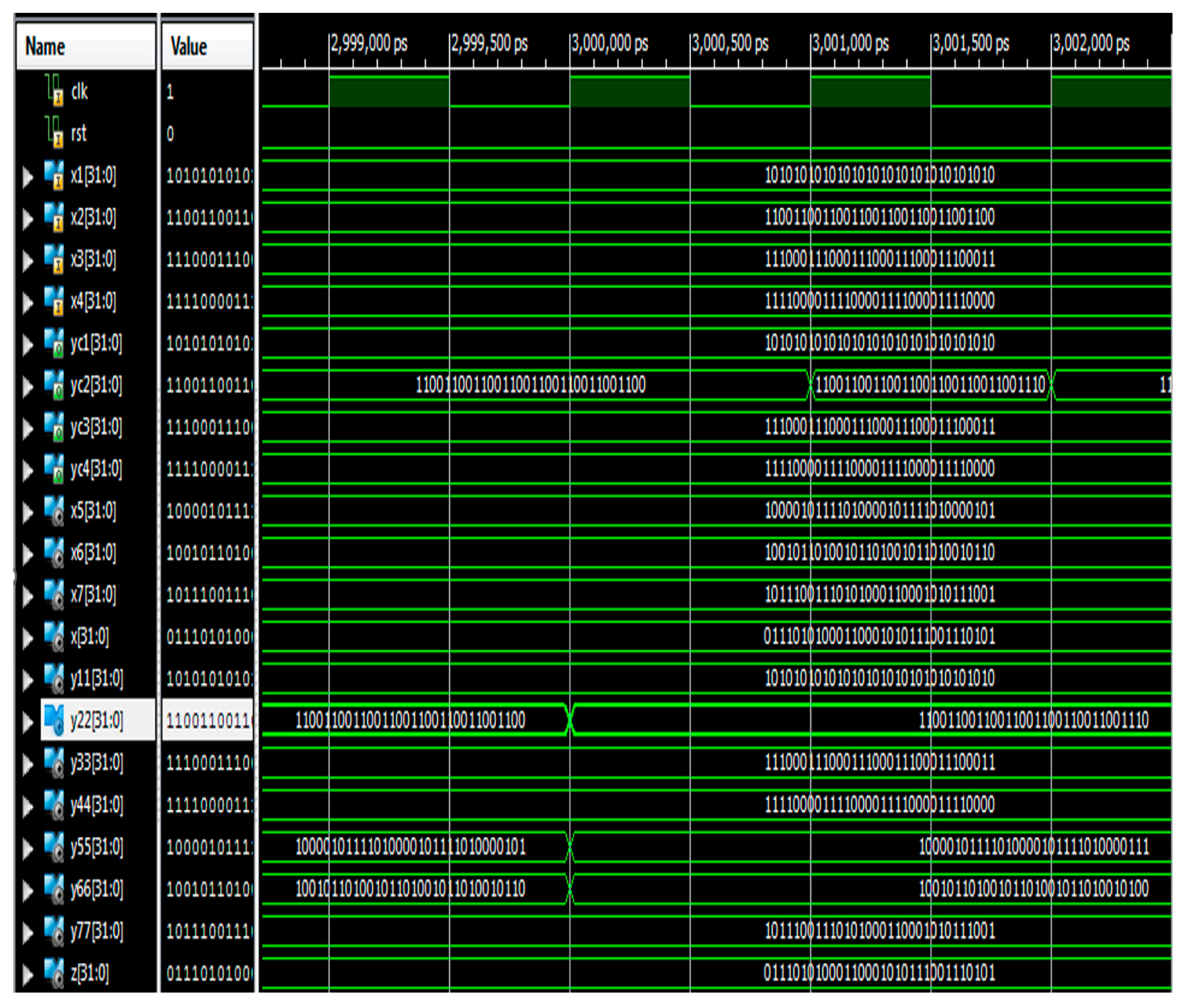Click the x1[31:0] input port icon
The width and height of the screenshot is (1189, 1008).
tap(54, 174)
